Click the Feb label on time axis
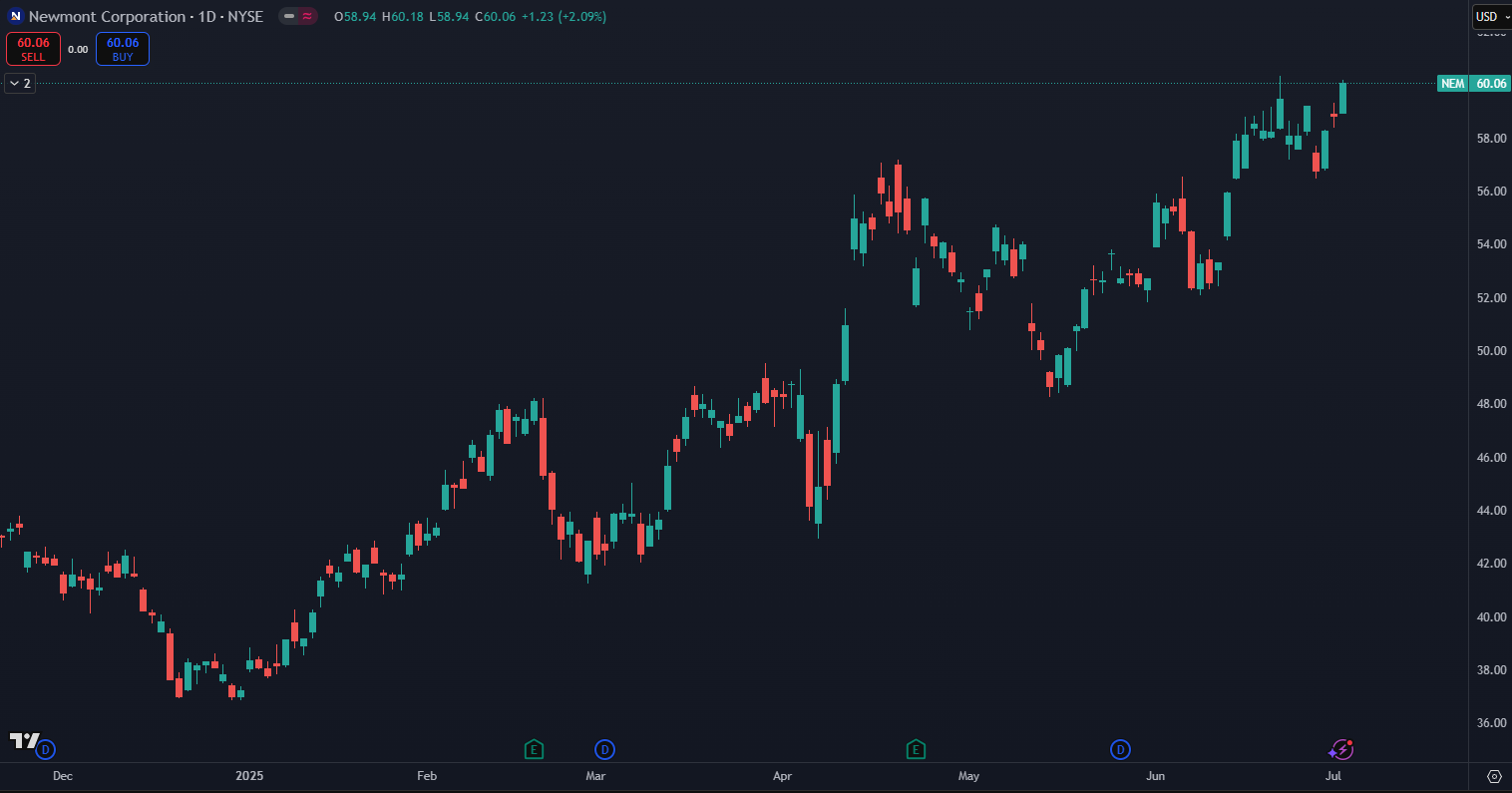Image resolution: width=1512 pixels, height=793 pixels. (426, 776)
